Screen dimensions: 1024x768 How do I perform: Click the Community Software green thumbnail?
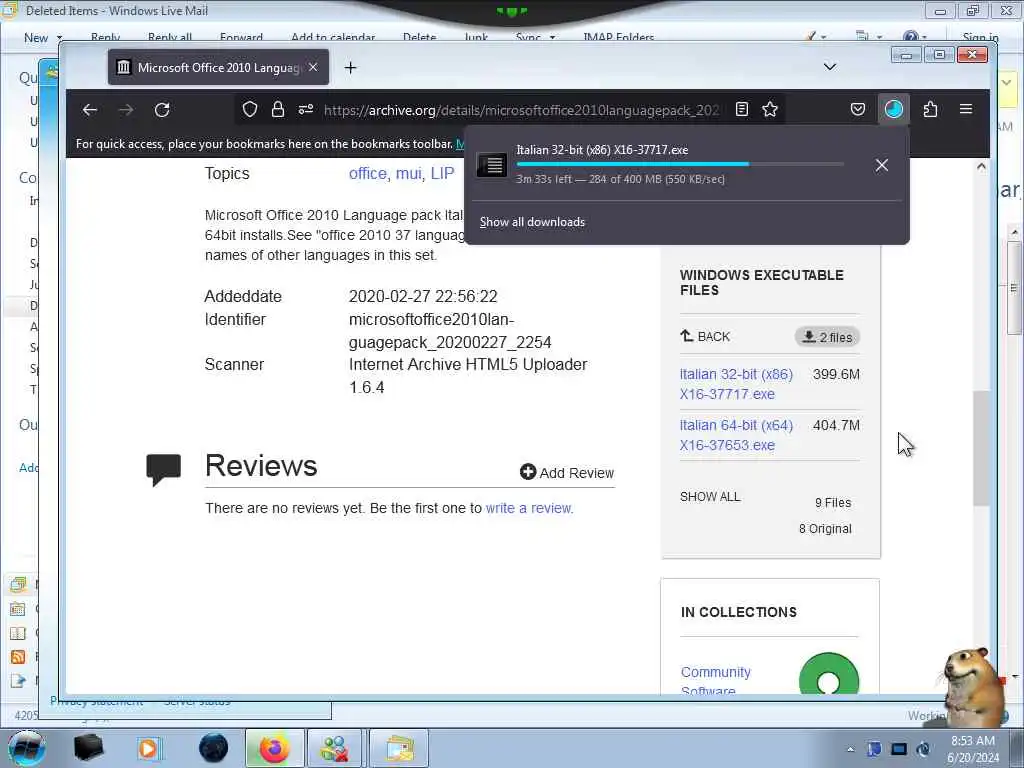point(829,675)
